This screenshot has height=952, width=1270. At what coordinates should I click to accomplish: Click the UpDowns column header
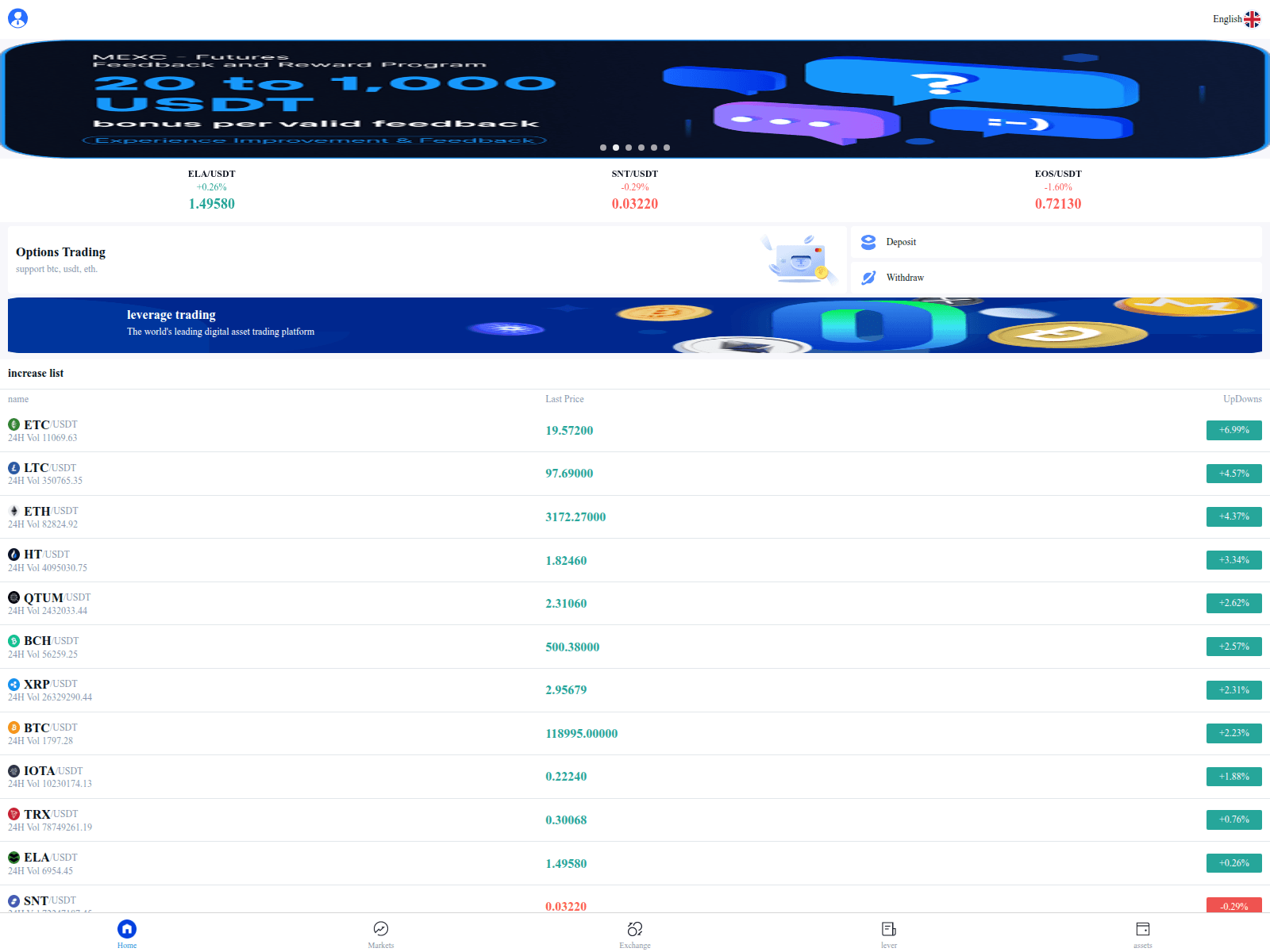click(x=1242, y=399)
